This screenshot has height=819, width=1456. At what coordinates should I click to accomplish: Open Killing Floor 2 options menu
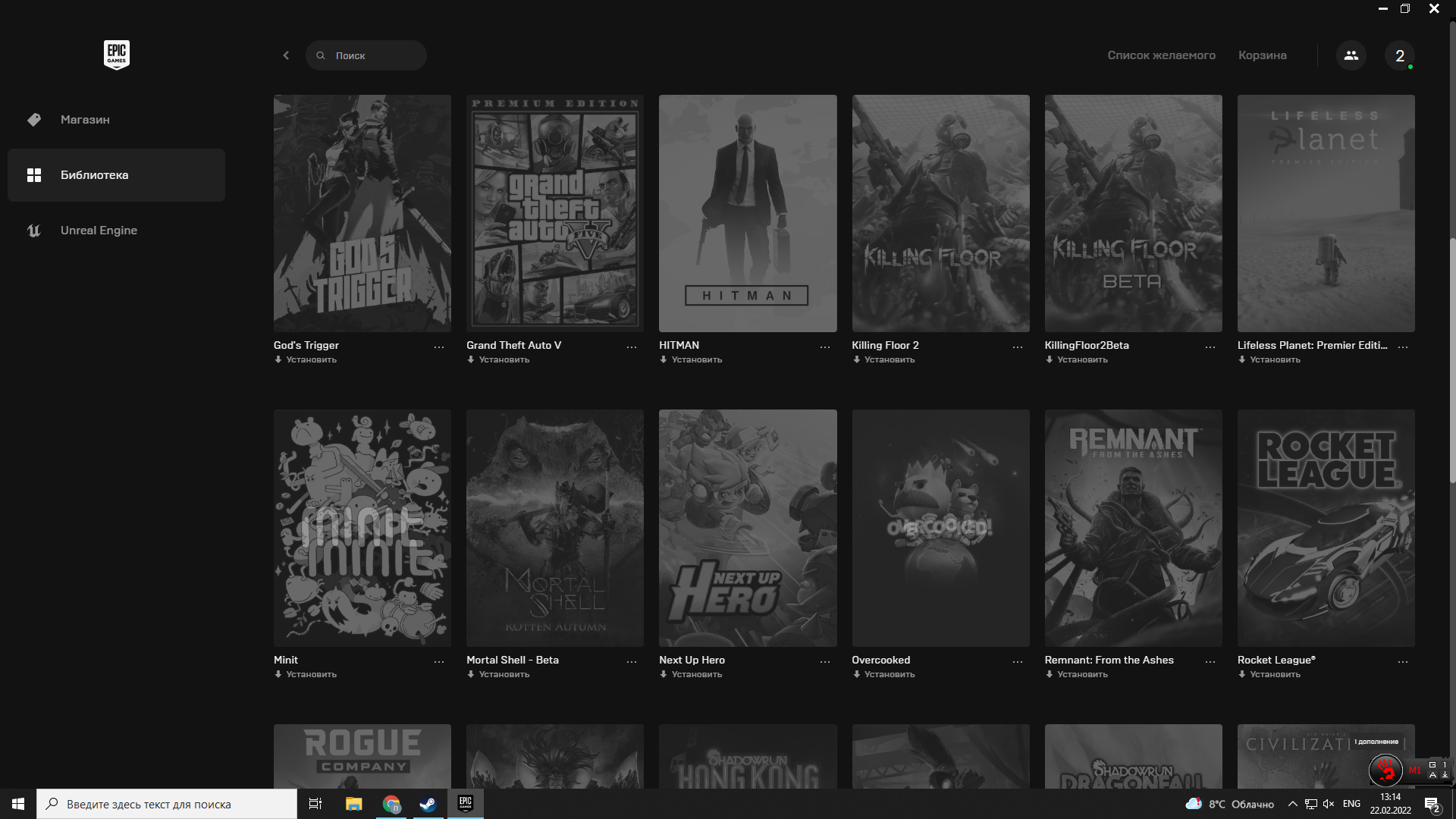[x=1018, y=347]
